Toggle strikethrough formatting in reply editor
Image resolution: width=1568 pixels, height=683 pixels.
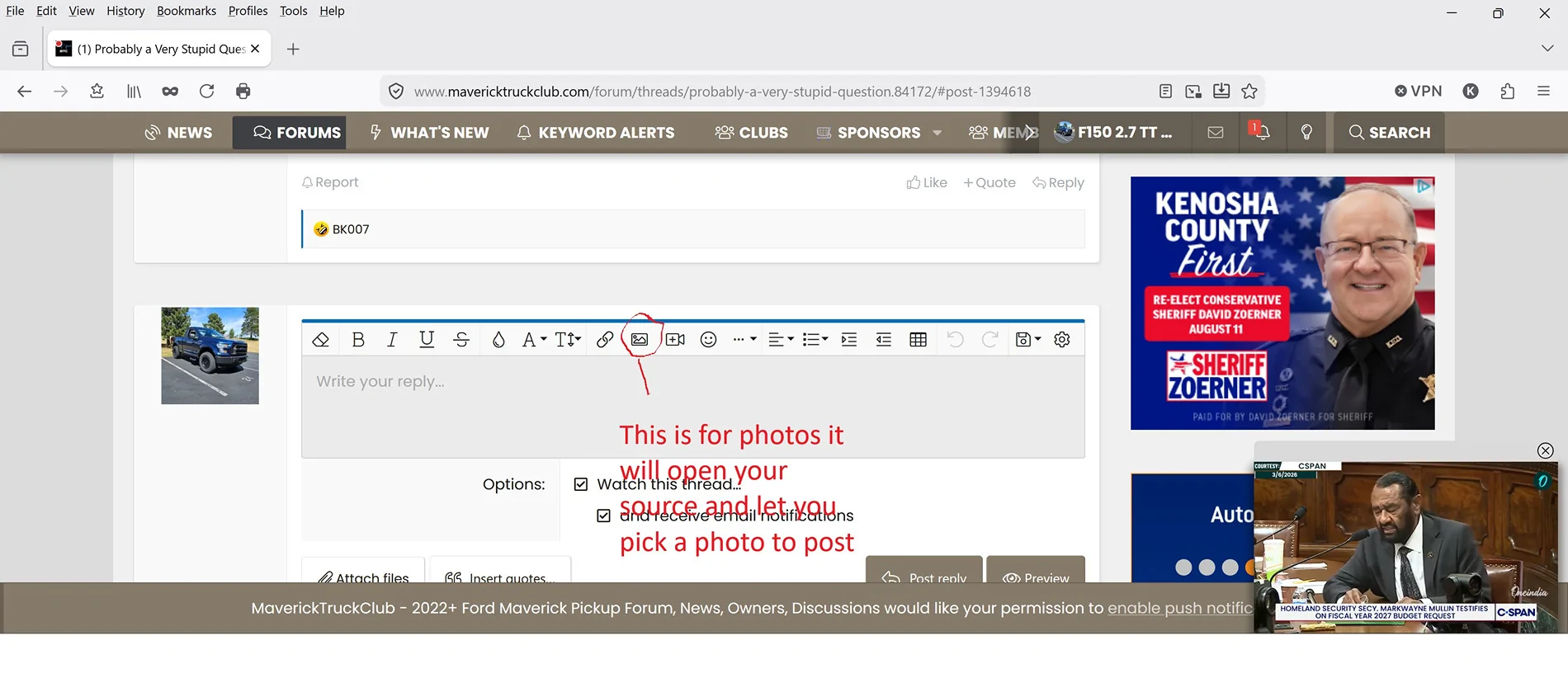[x=461, y=339]
